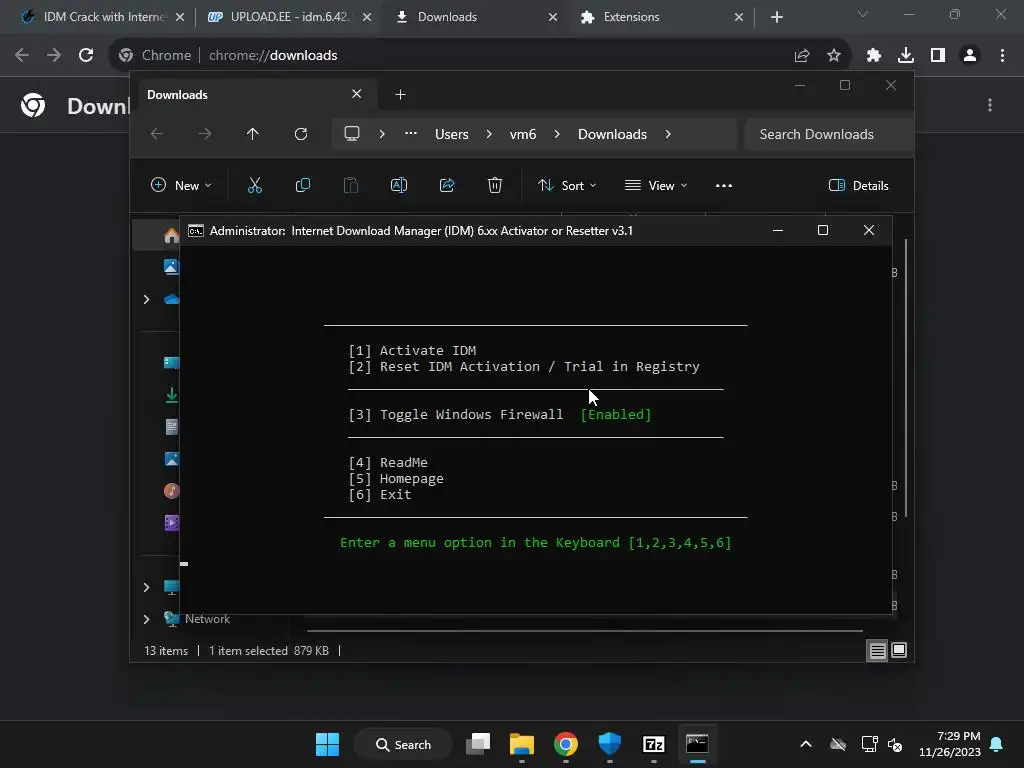Click the Search Downloads box

pos(829,134)
